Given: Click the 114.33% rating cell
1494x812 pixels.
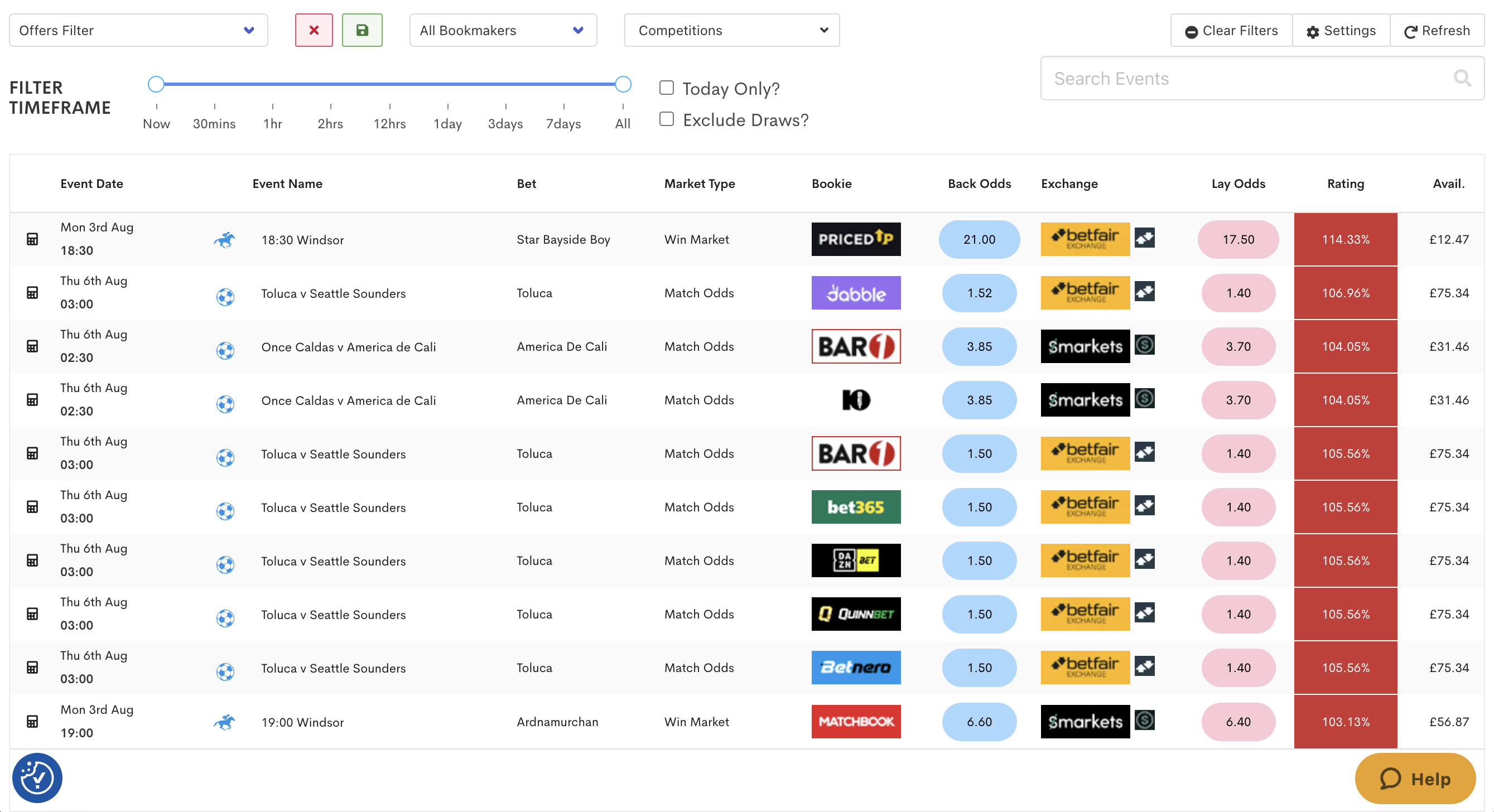Looking at the screenshot, I should (x=1346, y=239).
